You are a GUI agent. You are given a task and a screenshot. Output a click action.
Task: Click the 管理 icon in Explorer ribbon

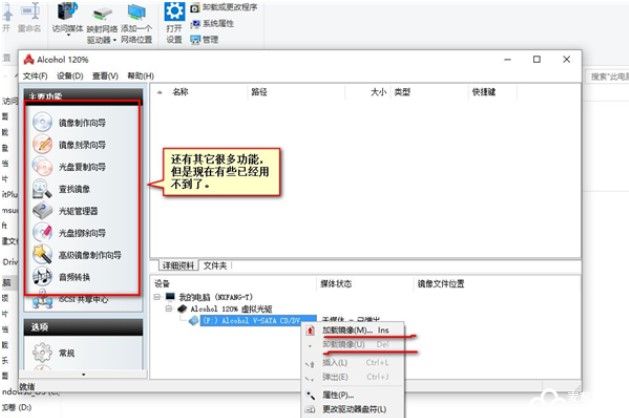click(x=195, y=39)
